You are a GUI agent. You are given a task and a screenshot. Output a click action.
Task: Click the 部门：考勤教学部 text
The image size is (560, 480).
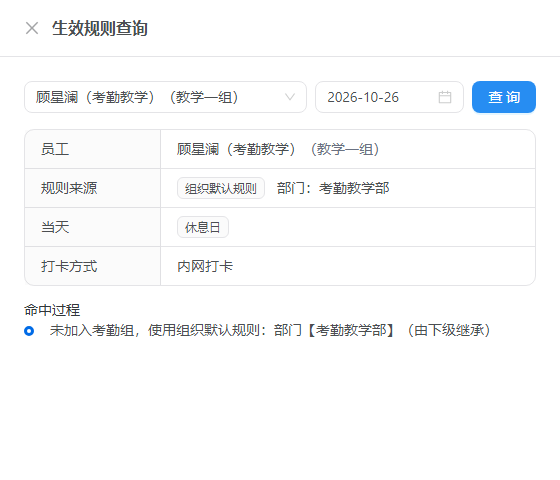[333, 188]
